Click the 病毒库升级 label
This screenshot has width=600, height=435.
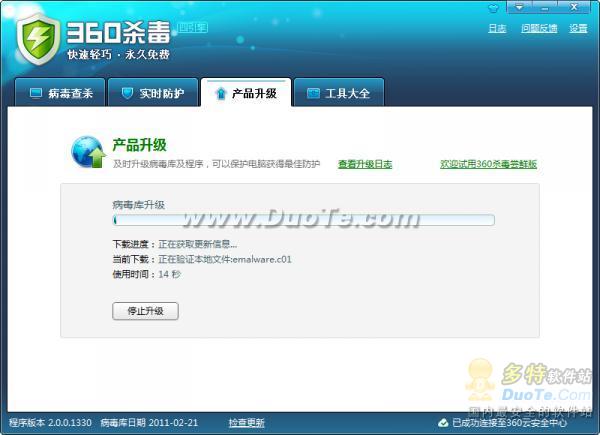[139, 205]
